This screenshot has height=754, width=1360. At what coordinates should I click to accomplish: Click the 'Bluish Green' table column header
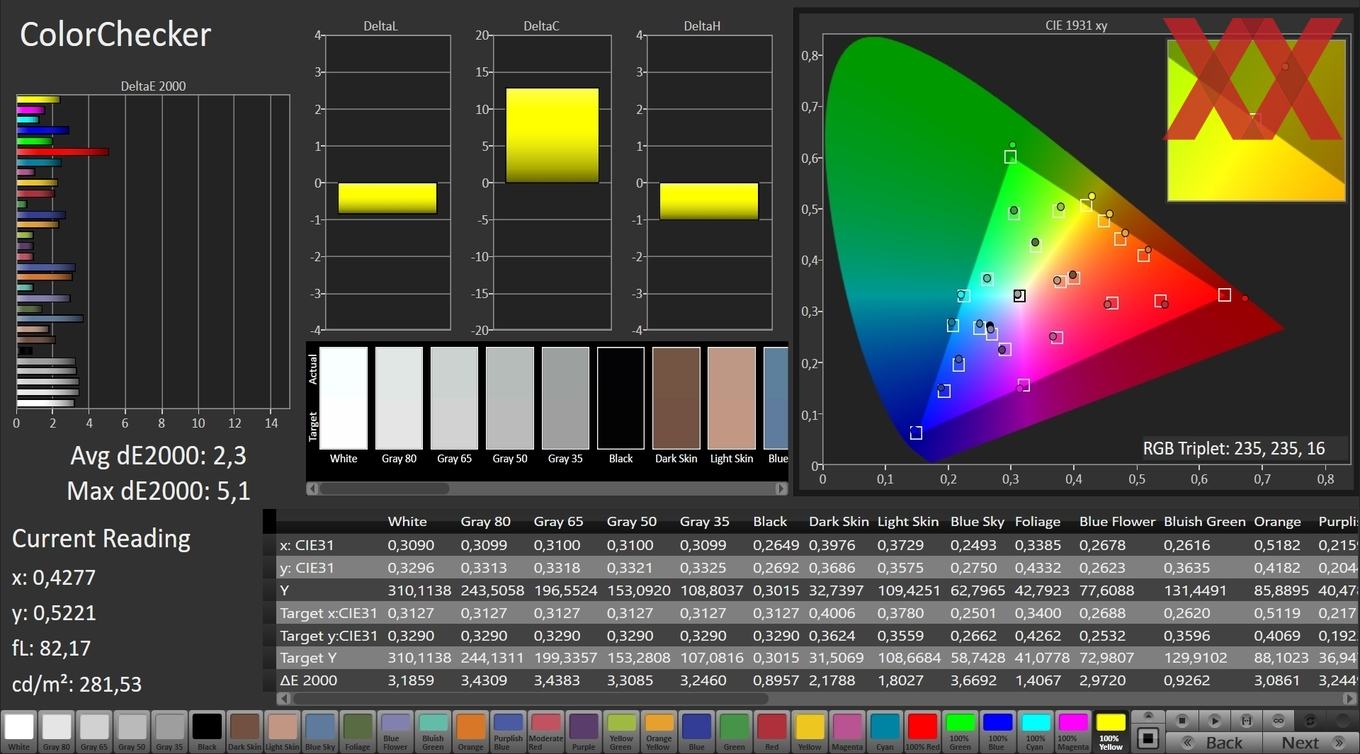click(x=1205, y=521)
